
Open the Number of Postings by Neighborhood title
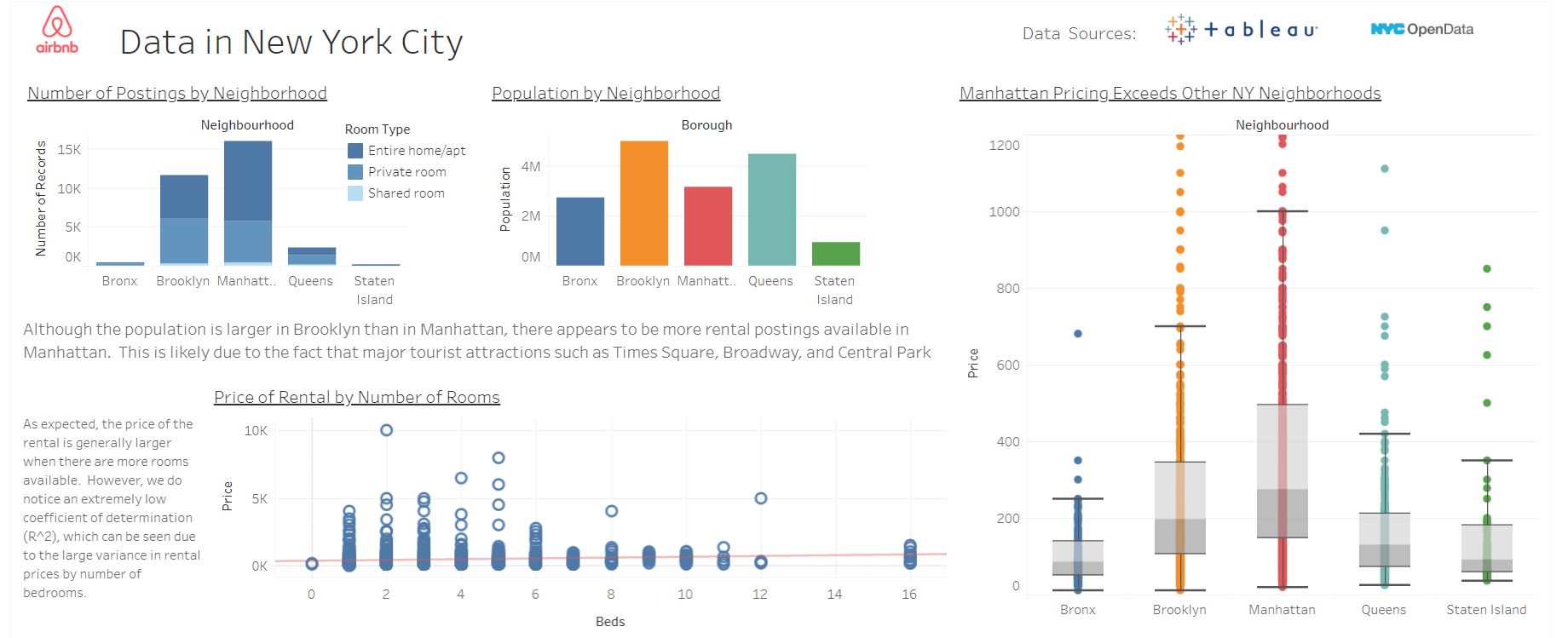176,93
